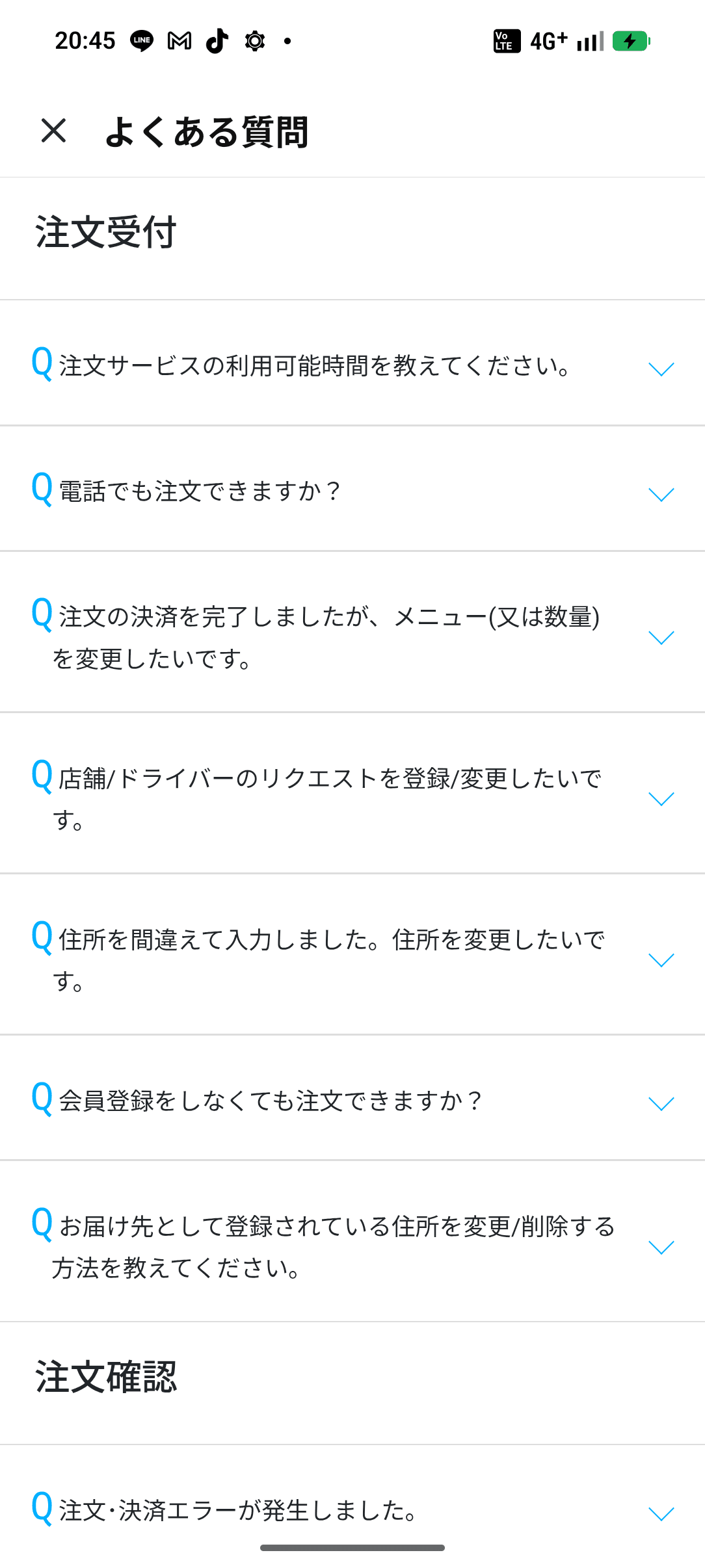Expand chevron for 住所を間違えて入力しました question

coord(661,960)
